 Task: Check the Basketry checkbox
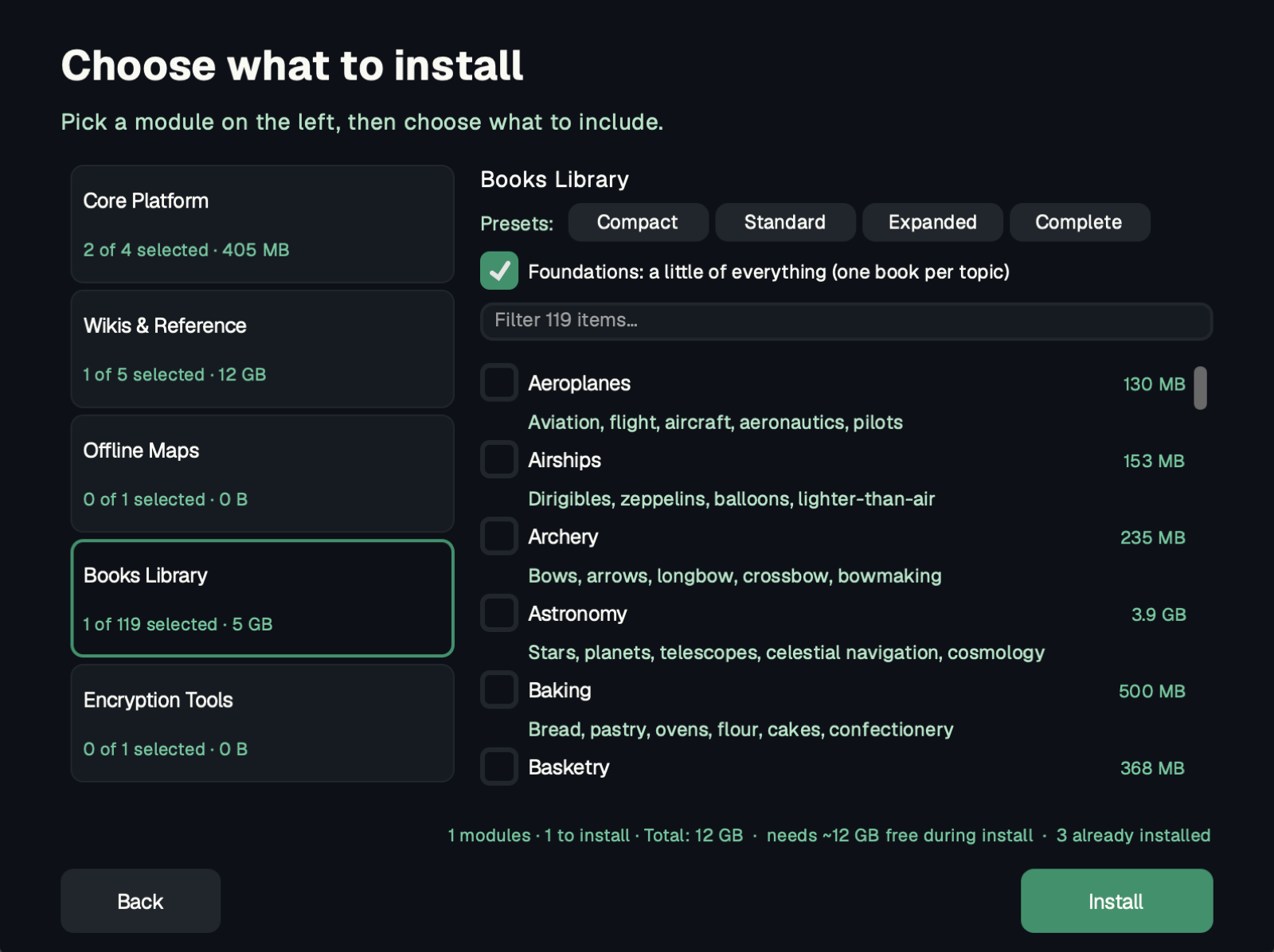pyautogui.click(x=499, y=767)
